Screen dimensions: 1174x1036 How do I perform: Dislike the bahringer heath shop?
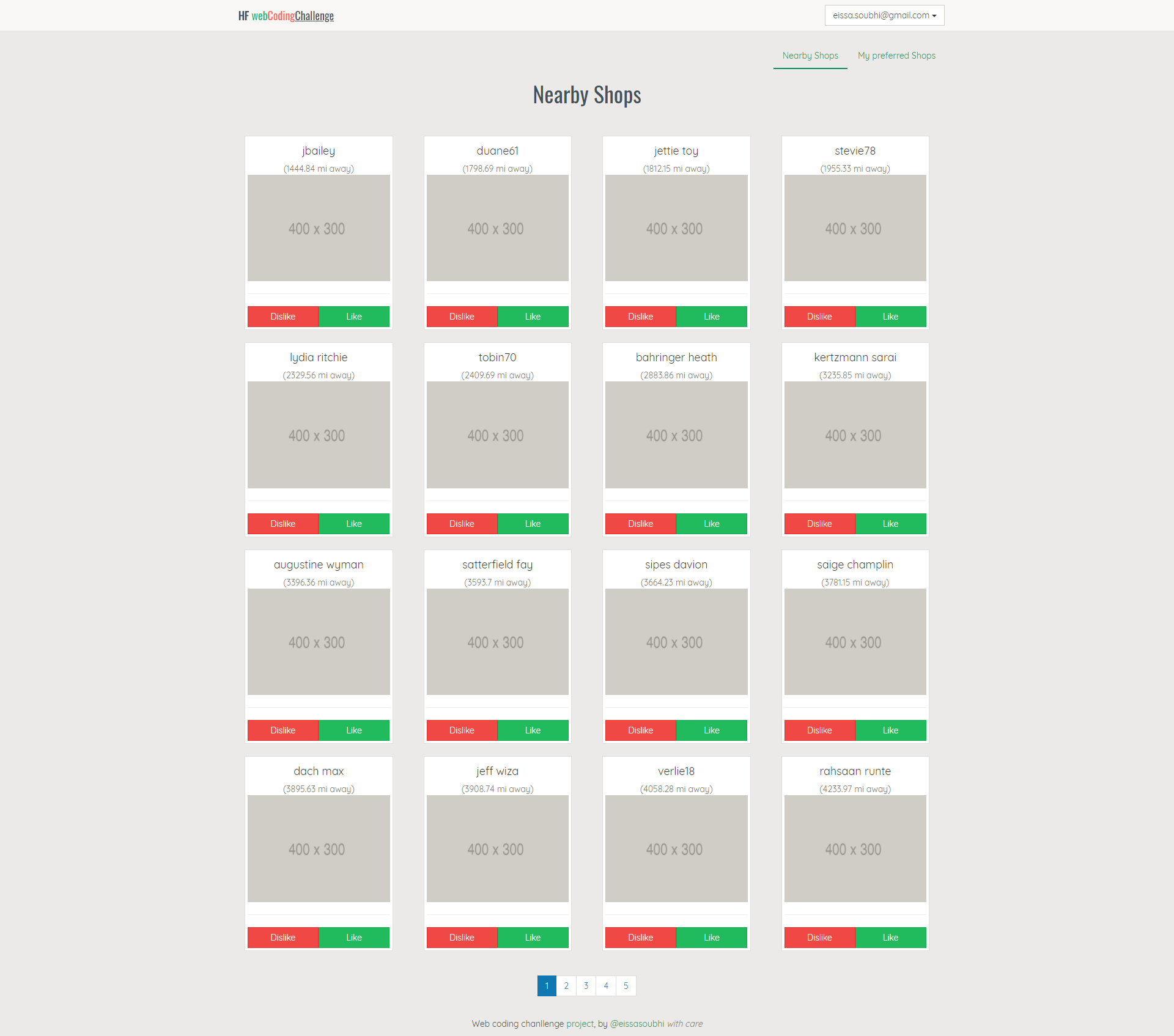(640, 524)
